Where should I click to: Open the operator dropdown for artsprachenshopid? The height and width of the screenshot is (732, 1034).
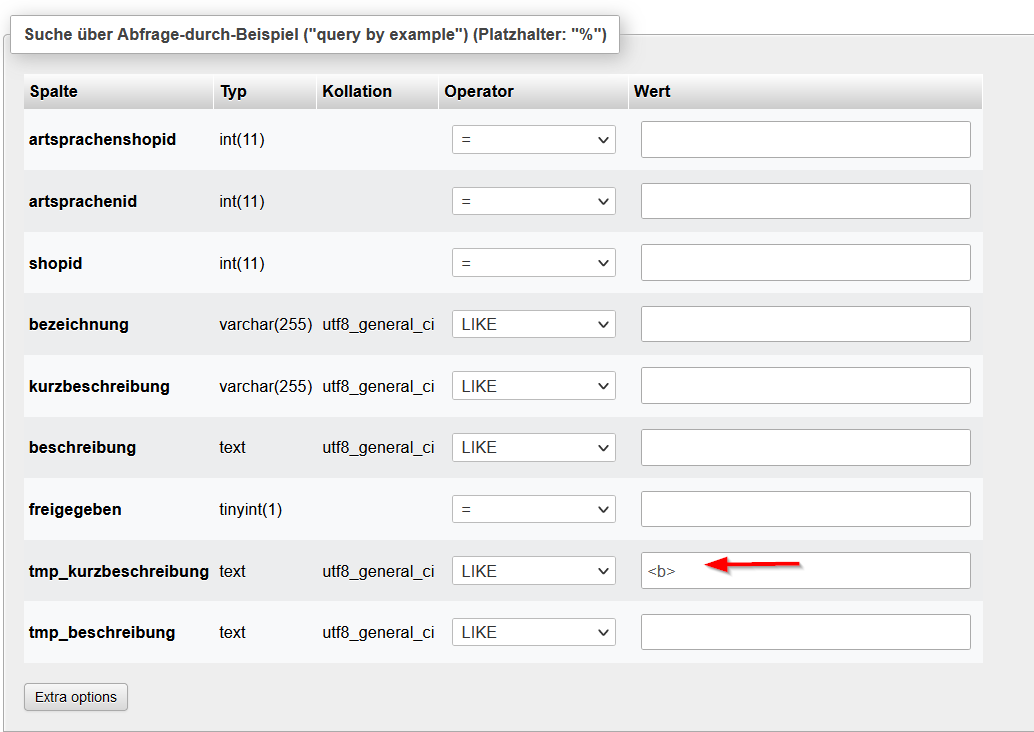[533, 139]
